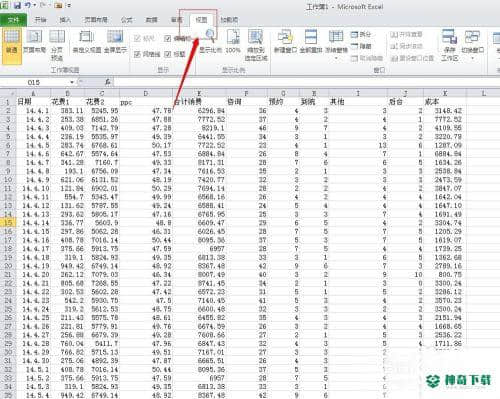The image size is (500, 399).
Task: Click Zoom to Selection (缩放到选定区域)
Action: tap(256, 45)
